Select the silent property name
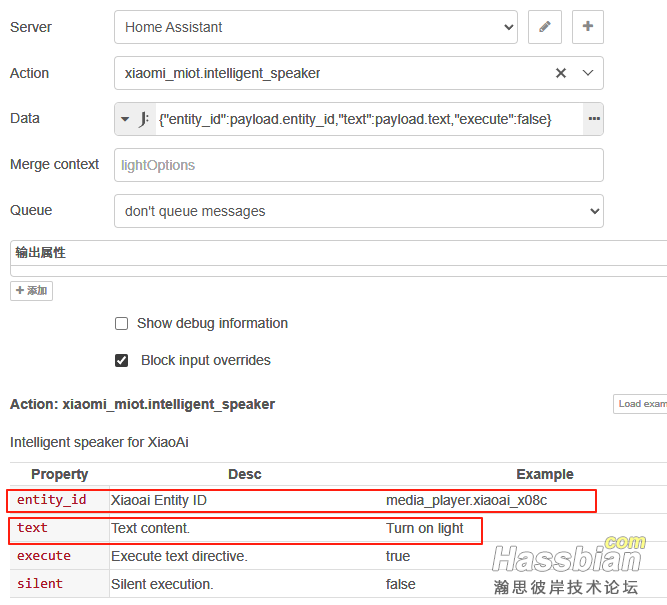This screenshot has height=605, width=667. [40, 584]
